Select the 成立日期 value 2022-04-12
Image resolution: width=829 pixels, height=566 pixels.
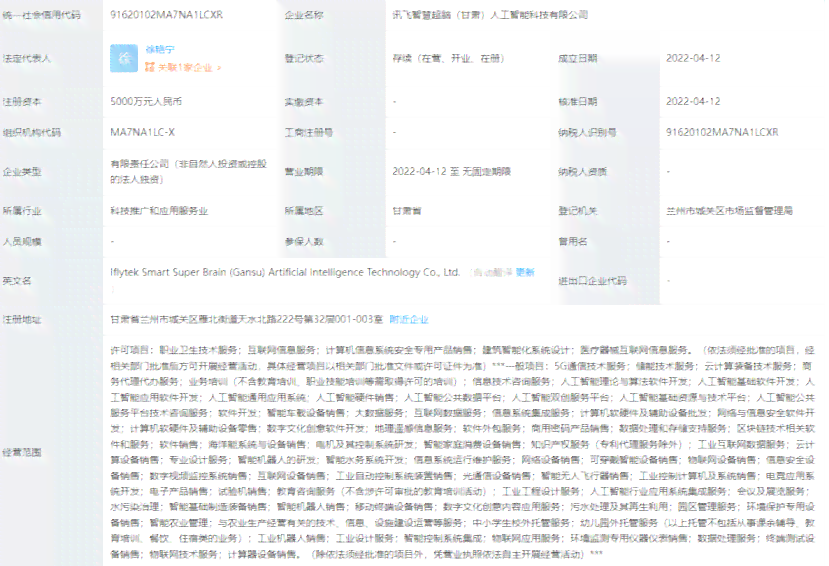[693, 58]
